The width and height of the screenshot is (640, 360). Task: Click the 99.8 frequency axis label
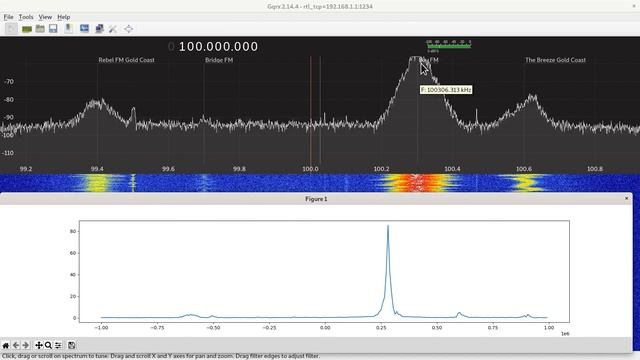[239, 169]
